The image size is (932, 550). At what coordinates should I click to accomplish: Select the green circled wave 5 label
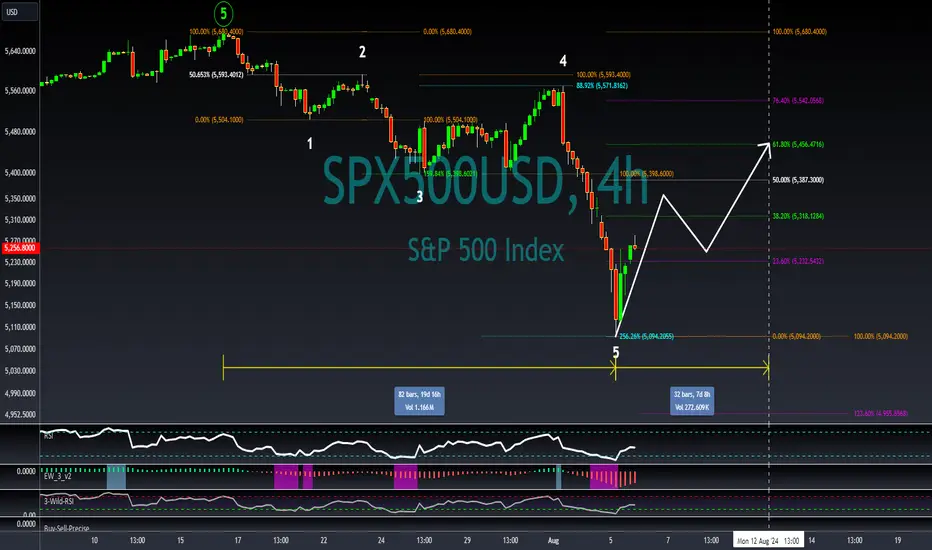coord(223,13)
